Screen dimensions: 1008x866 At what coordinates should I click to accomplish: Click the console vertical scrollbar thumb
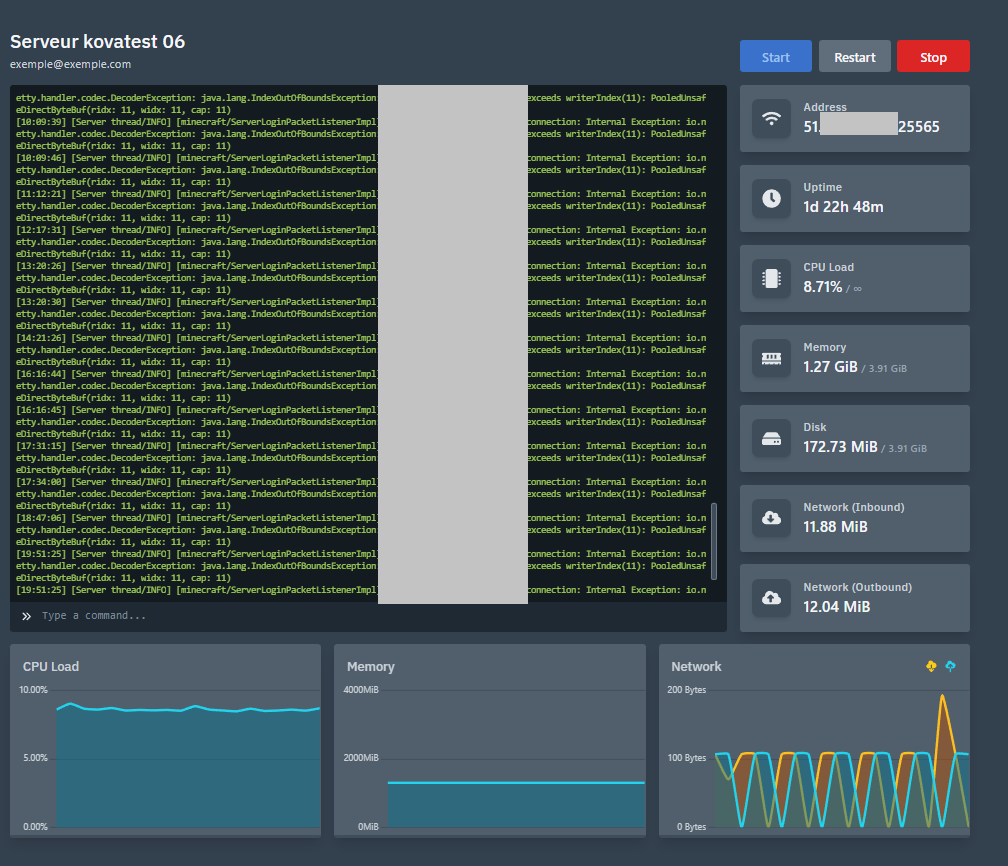pyautogui.click(x=714, y=540)
